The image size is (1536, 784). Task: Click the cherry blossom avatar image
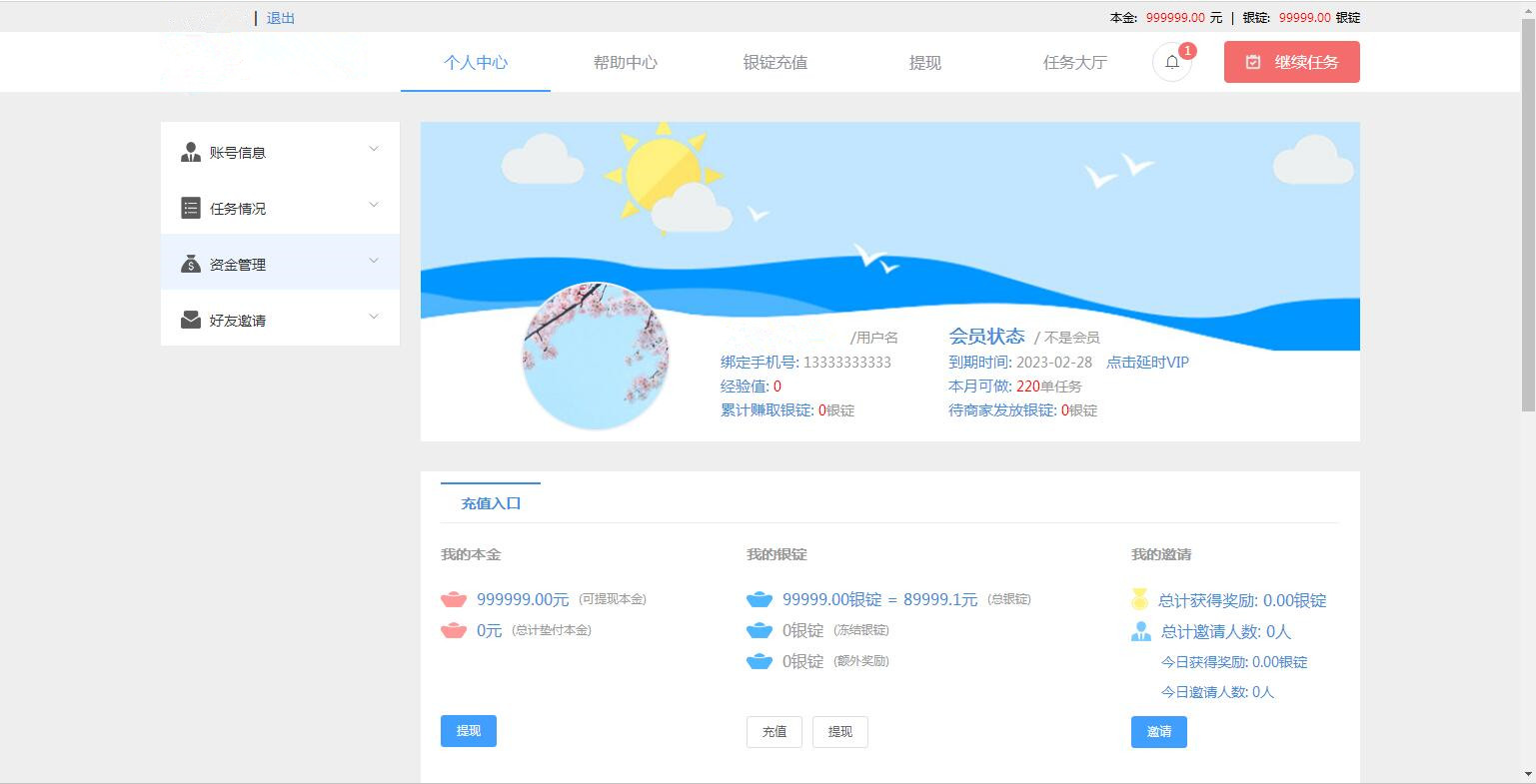coord(596,356)
